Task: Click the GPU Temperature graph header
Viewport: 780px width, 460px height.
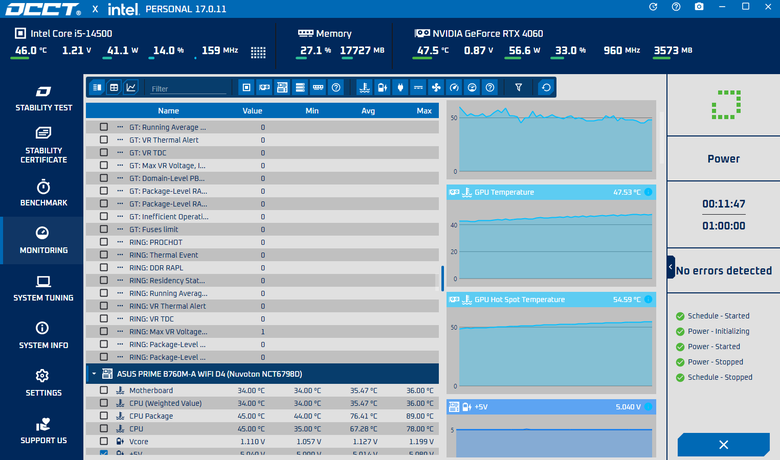Action: pos(551,192)
